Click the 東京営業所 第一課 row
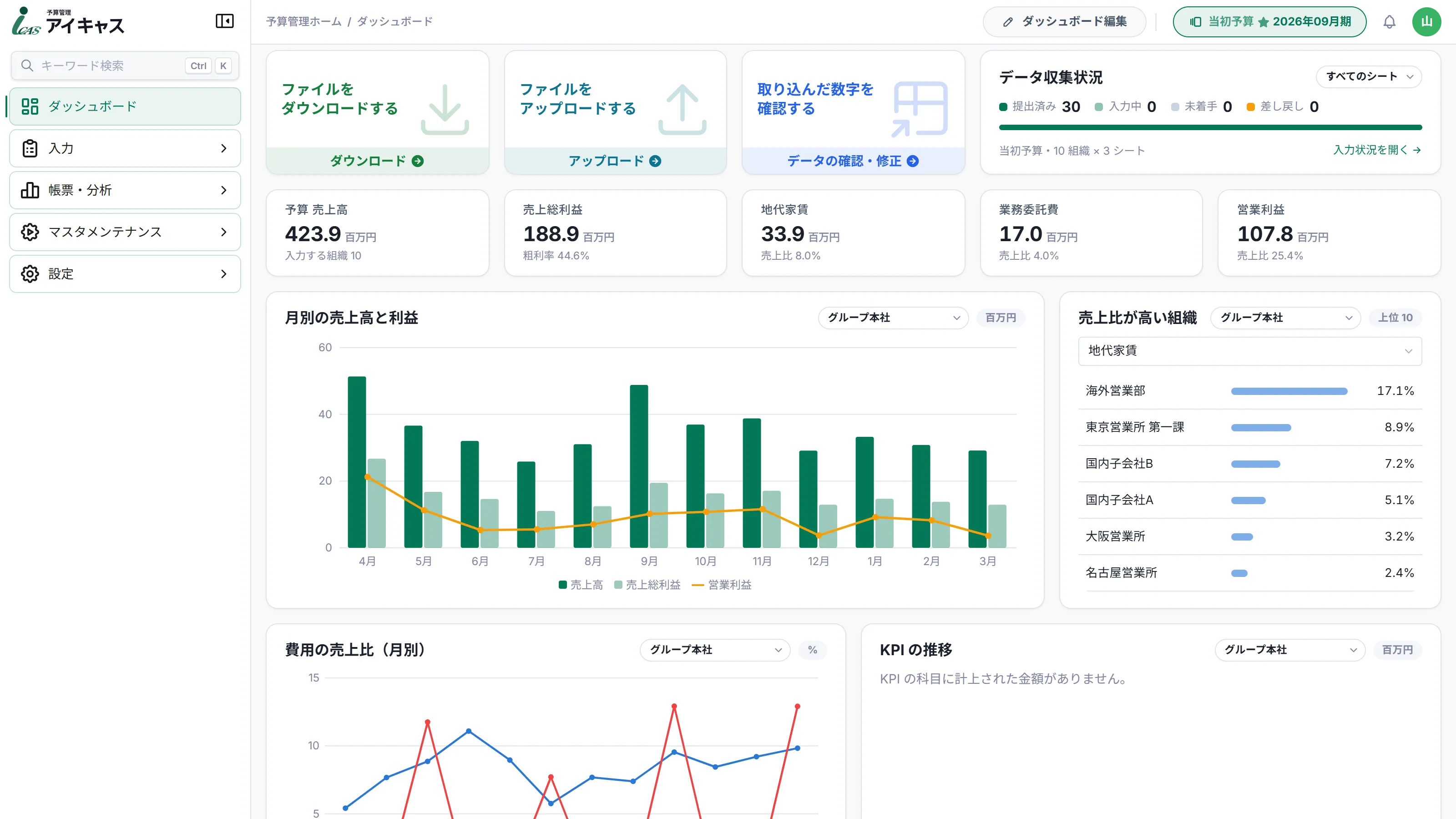1456x819 pixels. 1250,427
